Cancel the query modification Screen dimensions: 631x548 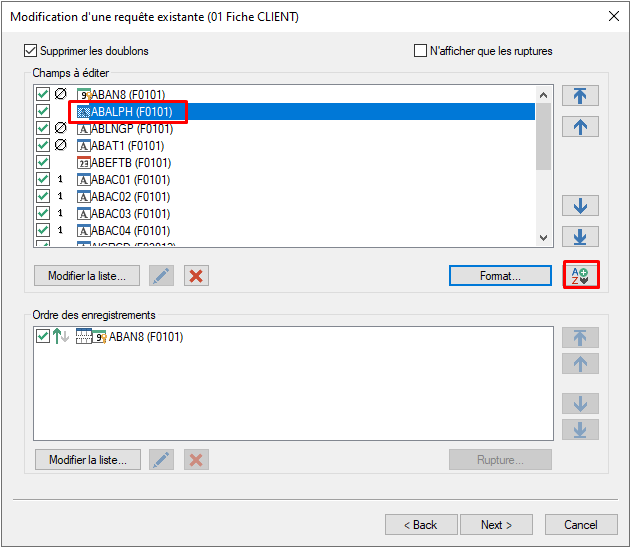(x=581, y=525)
